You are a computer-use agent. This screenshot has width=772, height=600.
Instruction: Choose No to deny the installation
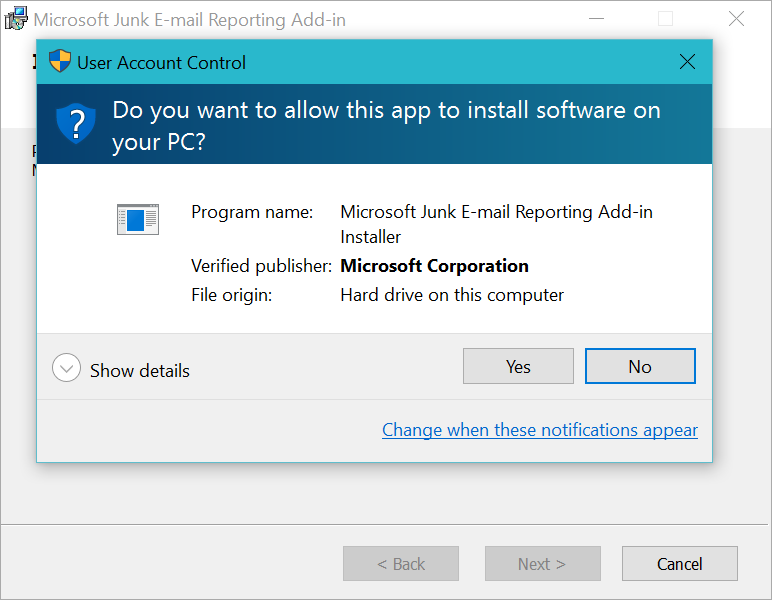click(x=640, y=366)
